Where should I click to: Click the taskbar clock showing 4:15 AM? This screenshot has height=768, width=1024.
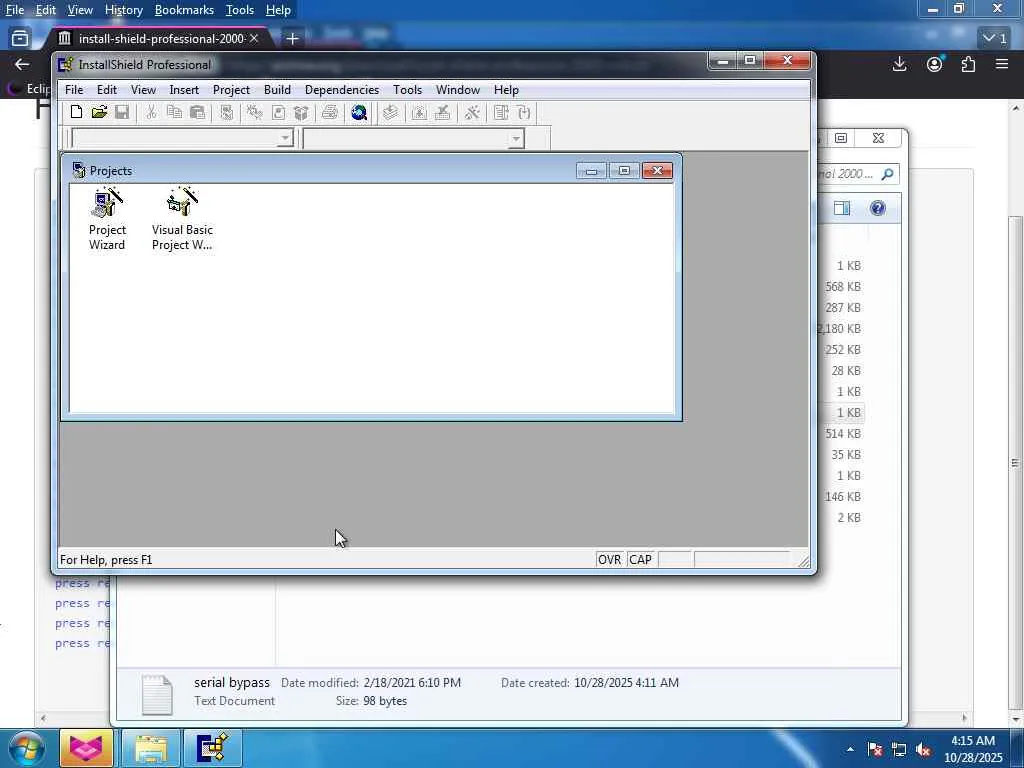[x=973, y=749]
